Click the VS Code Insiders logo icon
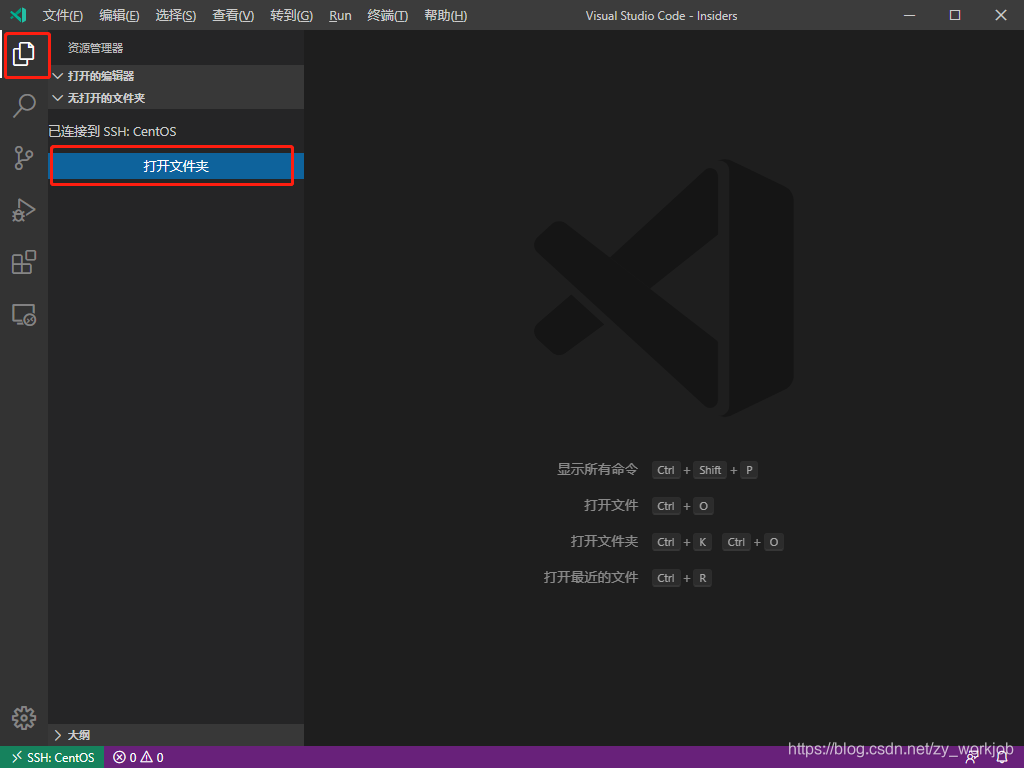1024x768 pixels. pos(18,15)
